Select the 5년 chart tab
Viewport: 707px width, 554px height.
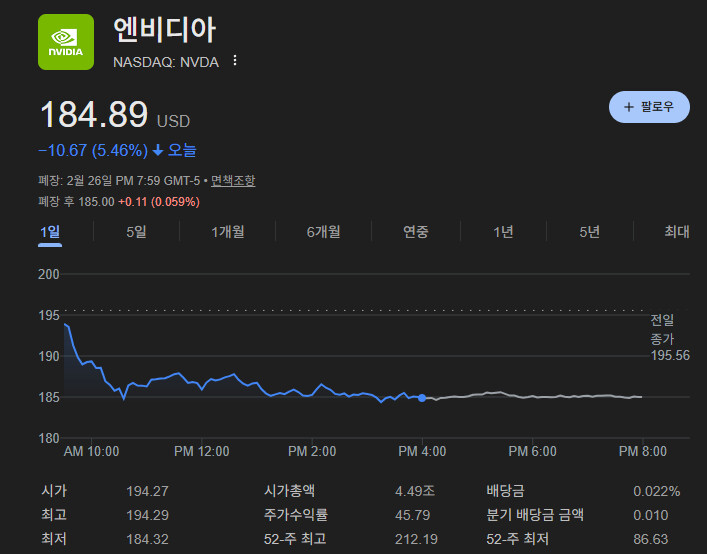590,232
